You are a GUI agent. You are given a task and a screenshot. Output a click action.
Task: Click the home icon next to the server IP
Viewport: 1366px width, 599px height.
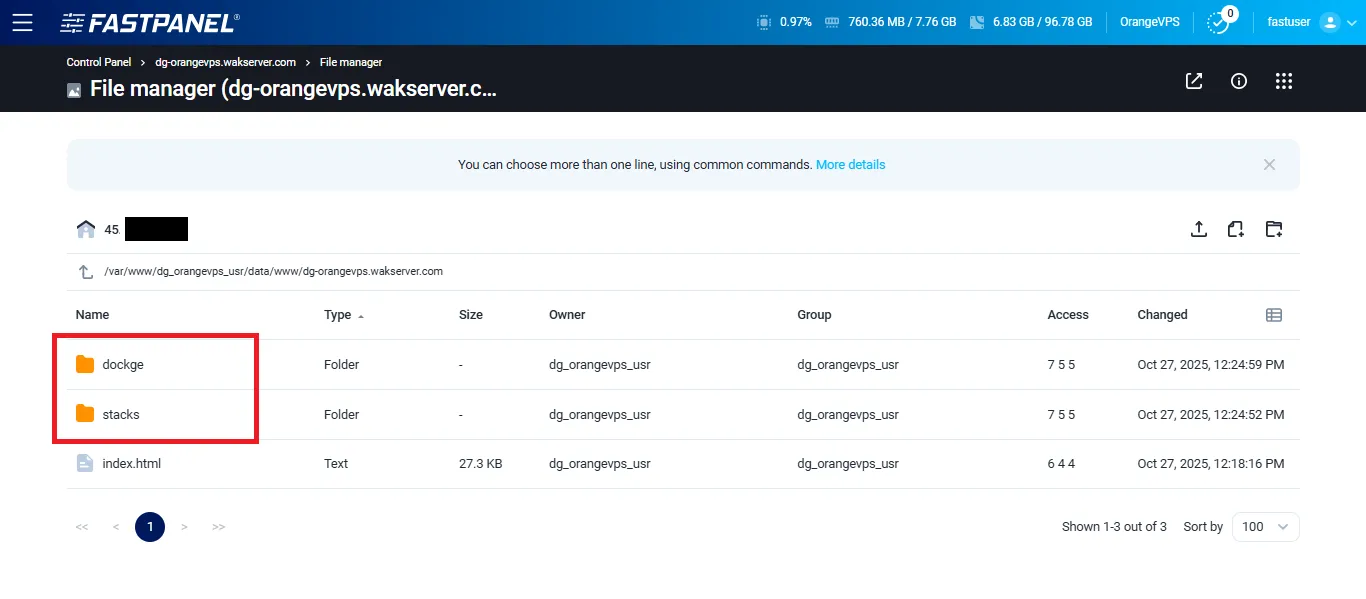tap(86, 228)
